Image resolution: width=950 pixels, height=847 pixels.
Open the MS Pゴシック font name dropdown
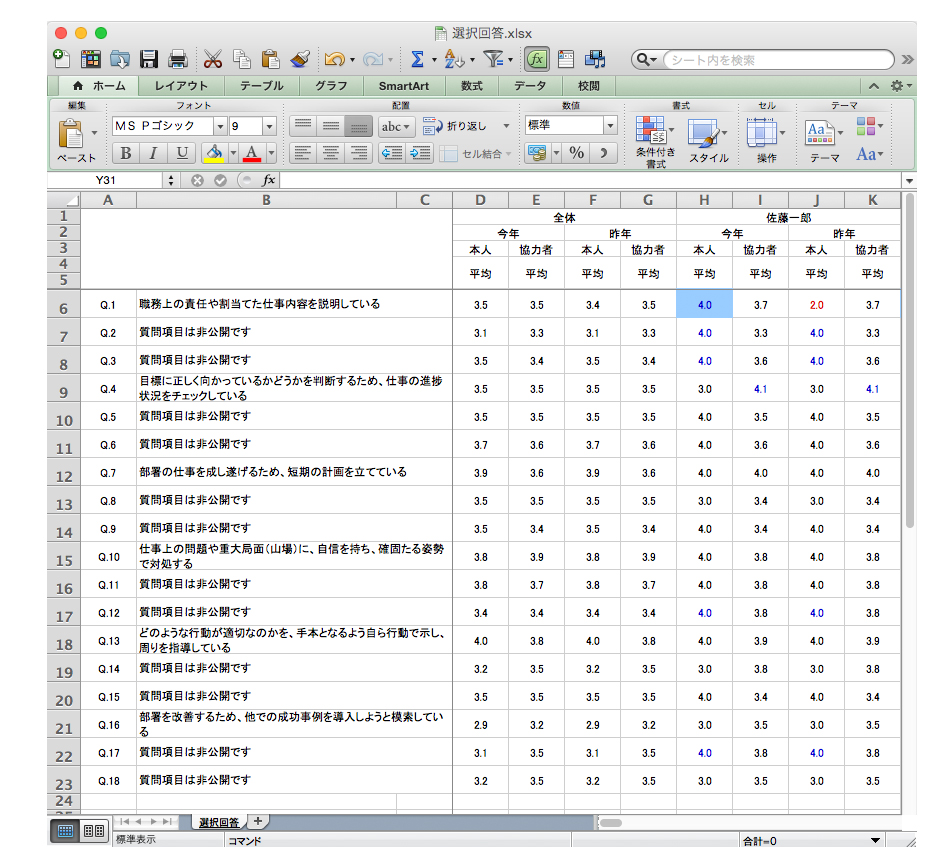tap(219, 126)
